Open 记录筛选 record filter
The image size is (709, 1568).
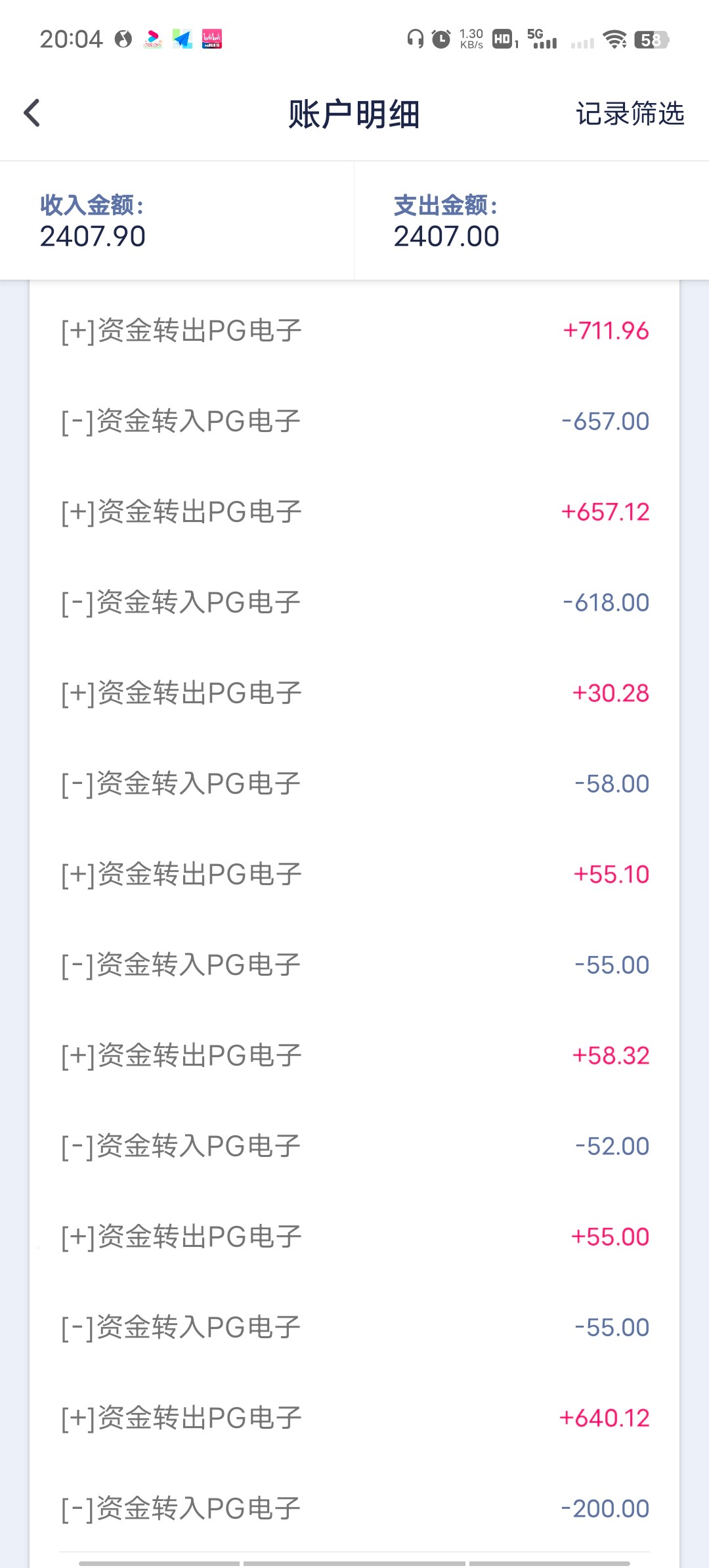pos(630,114)
